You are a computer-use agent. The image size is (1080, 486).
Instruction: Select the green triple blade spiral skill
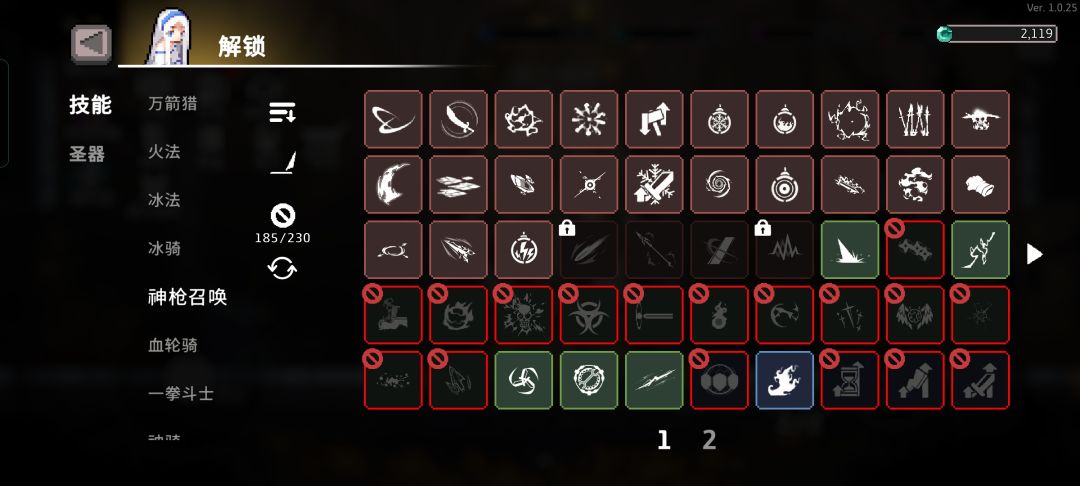(x=523, y=380)
